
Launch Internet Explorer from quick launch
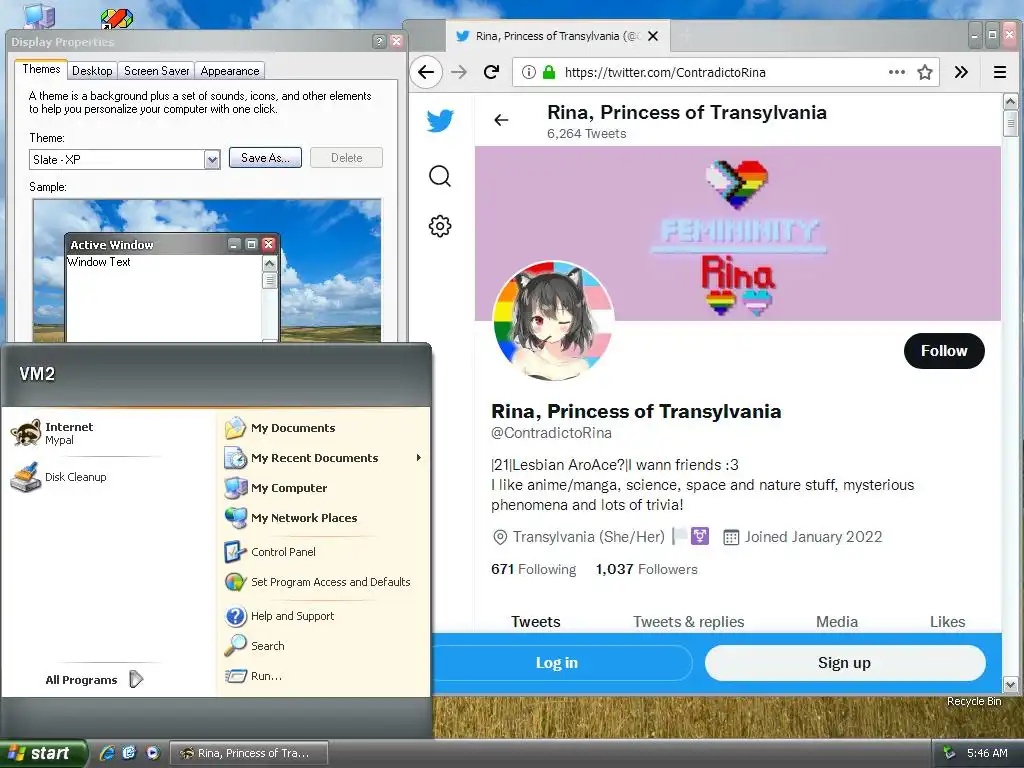click(106, 753)
